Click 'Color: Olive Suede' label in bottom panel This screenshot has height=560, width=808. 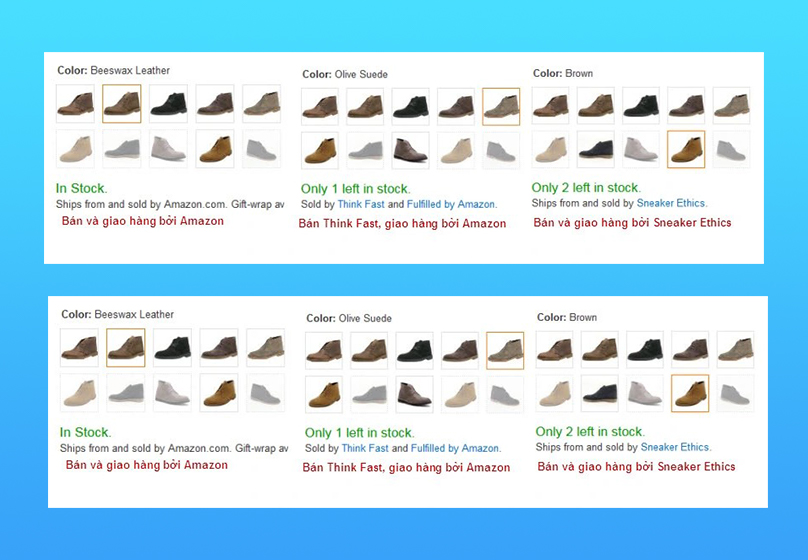(x=349, y=319)
